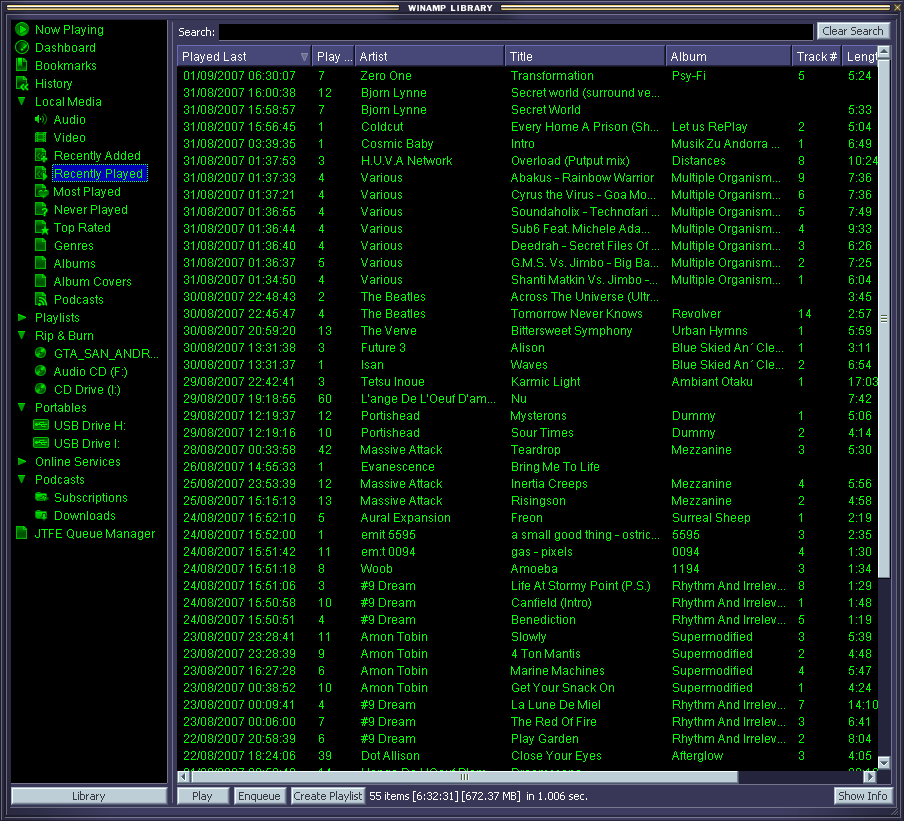The image size is (904, 821).
Task: Click the Enqueue button
Action: coord(259,796)
